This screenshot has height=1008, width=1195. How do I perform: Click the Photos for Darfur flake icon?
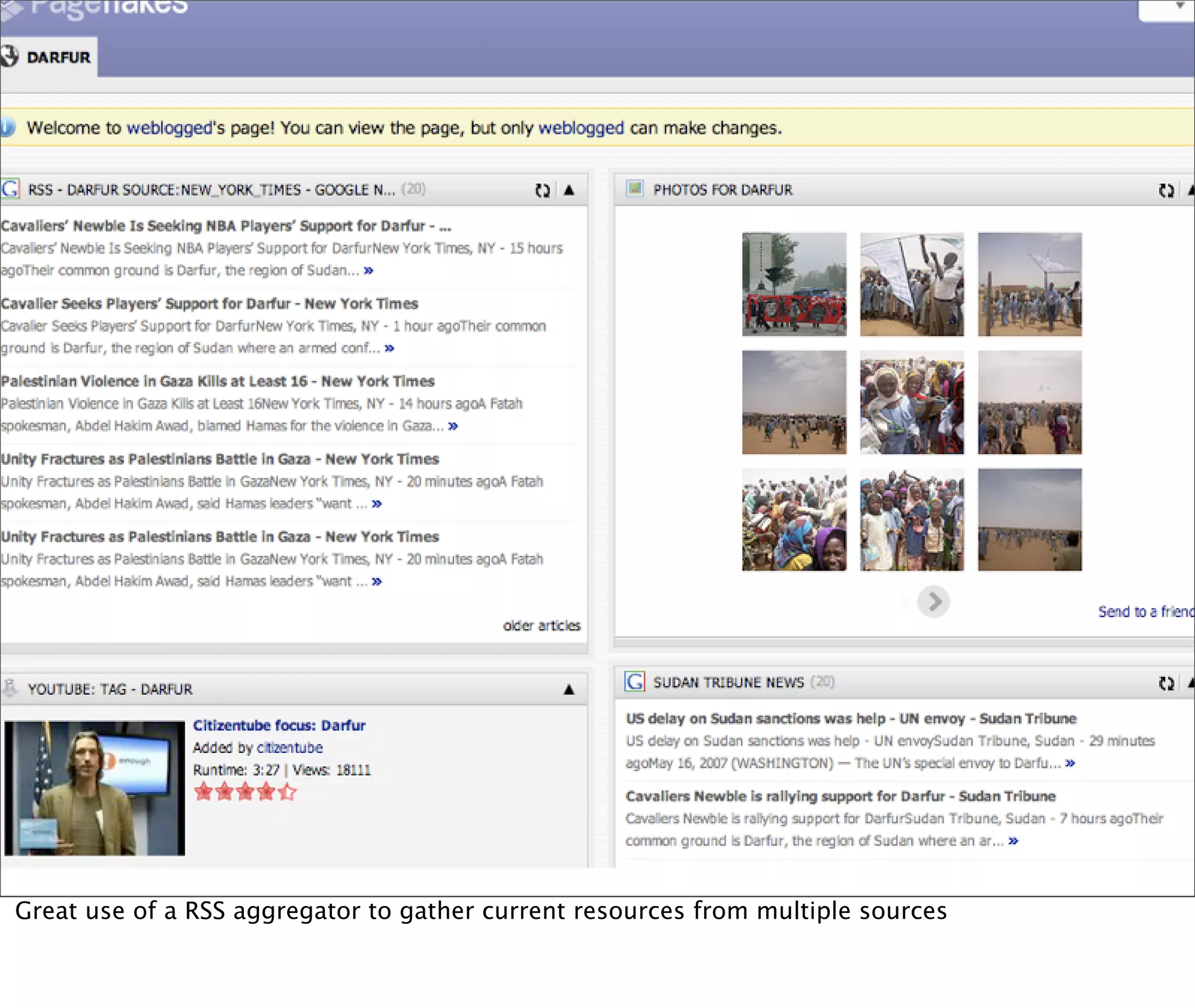(635, 189)
